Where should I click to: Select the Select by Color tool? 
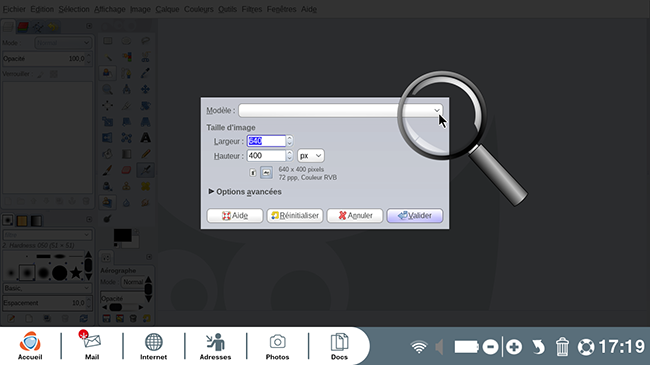126,57
